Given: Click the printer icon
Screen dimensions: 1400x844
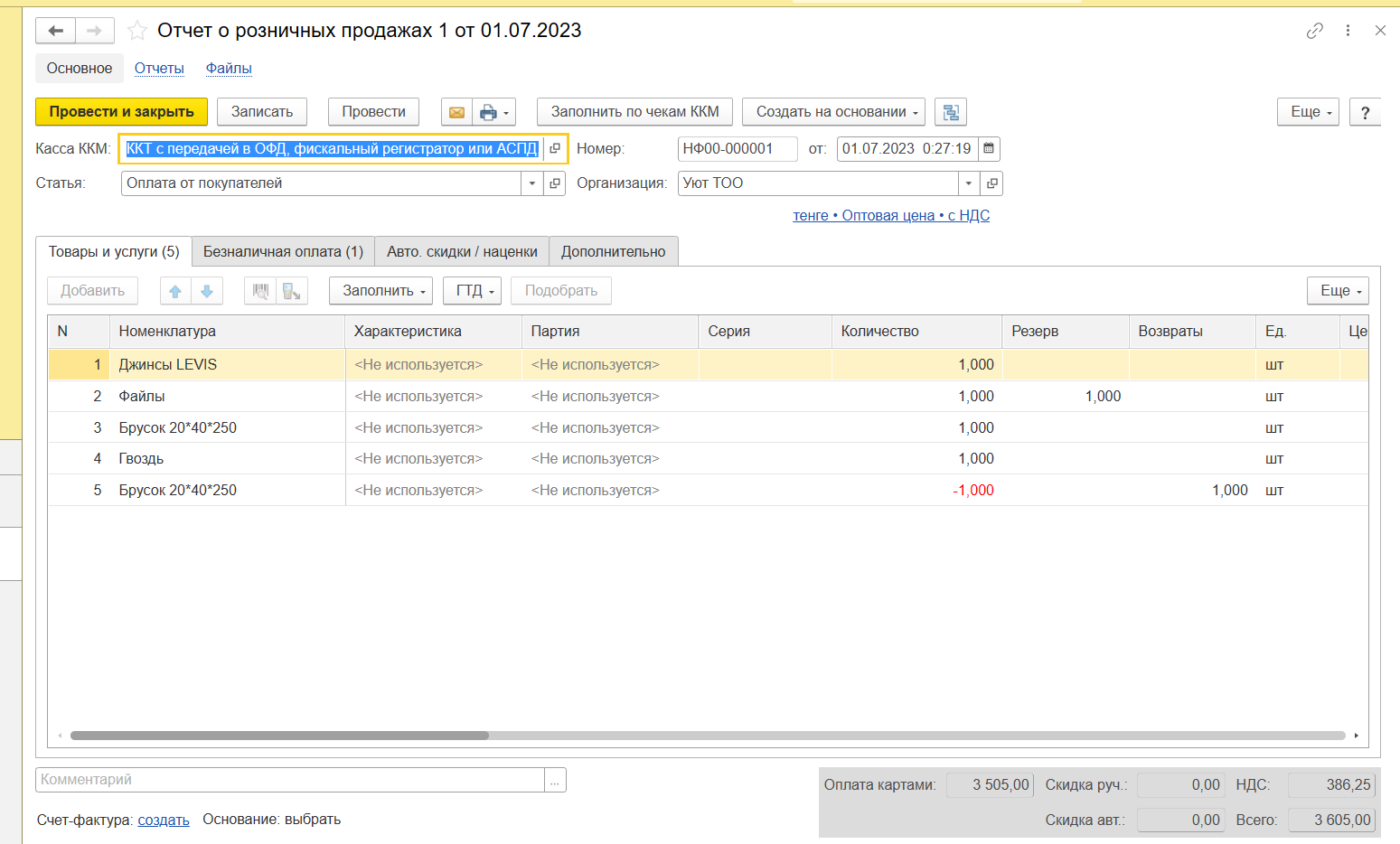Looking at the screenshot, I should tap(488, 112).
